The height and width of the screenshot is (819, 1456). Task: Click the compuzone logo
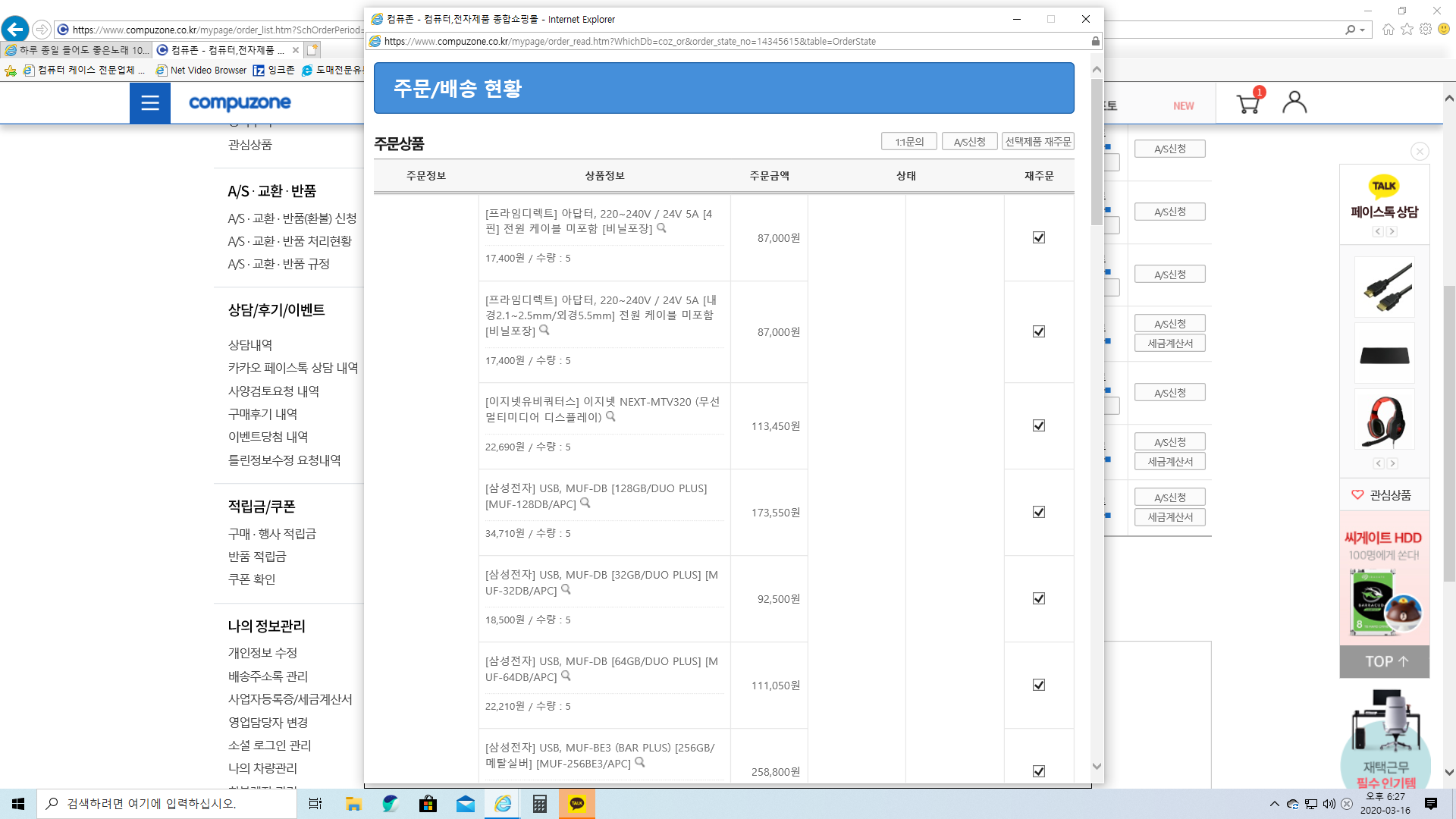tap(240, 102)
